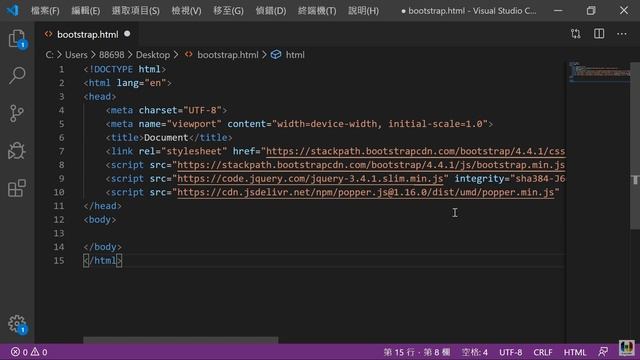Click errors and warnings count in status bar
Image resolution: width=640 pixels, height=360 pixels.
click(x=29, y=352)
